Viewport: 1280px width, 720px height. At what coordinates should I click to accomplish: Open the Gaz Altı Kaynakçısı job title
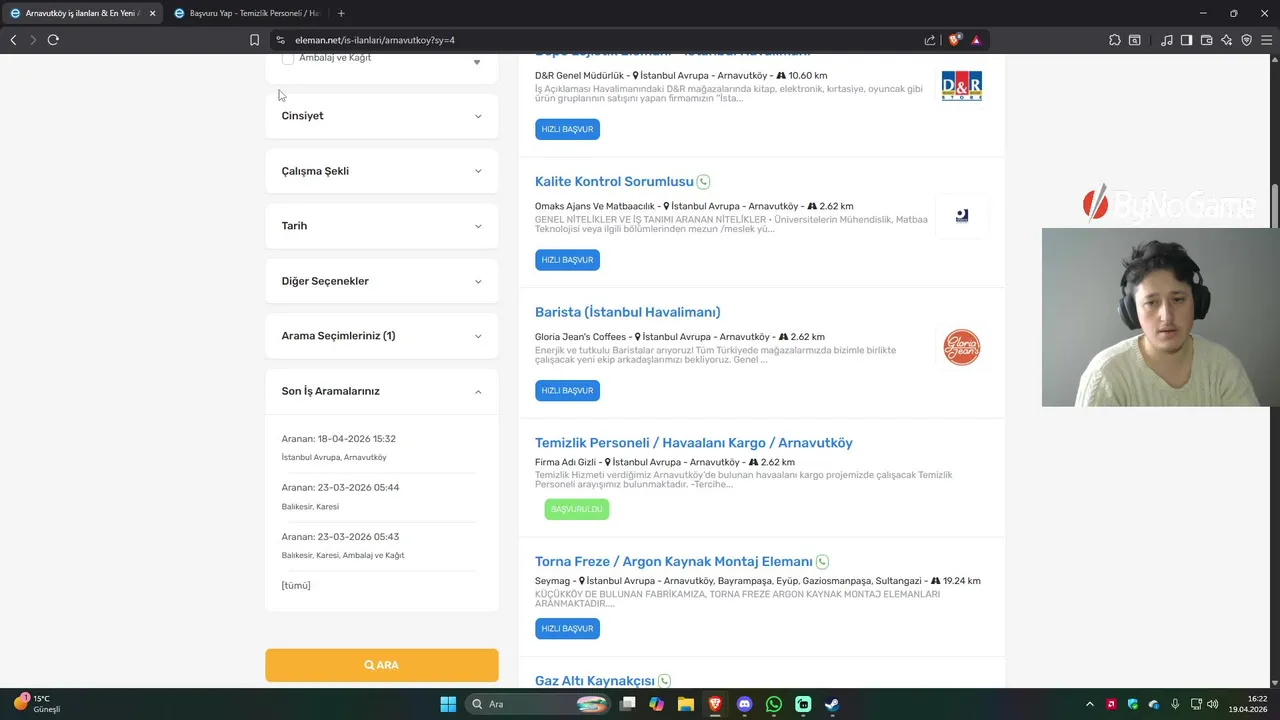click(595, 681)
